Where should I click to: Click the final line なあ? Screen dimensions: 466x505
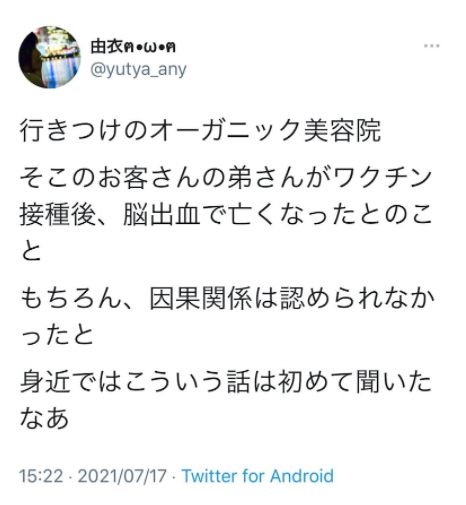[44, 418]
